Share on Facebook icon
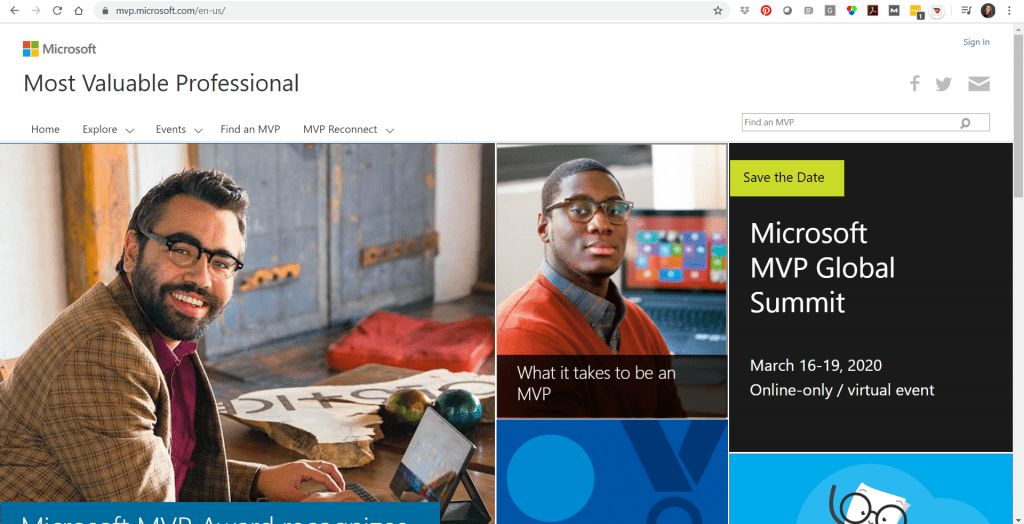The height and width of the screenshot is (524, 1024). pos(915,84)
